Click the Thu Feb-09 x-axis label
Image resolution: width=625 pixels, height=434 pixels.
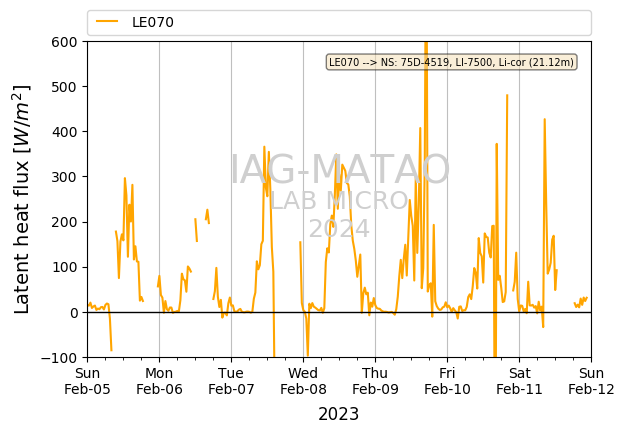click(375, 381)
